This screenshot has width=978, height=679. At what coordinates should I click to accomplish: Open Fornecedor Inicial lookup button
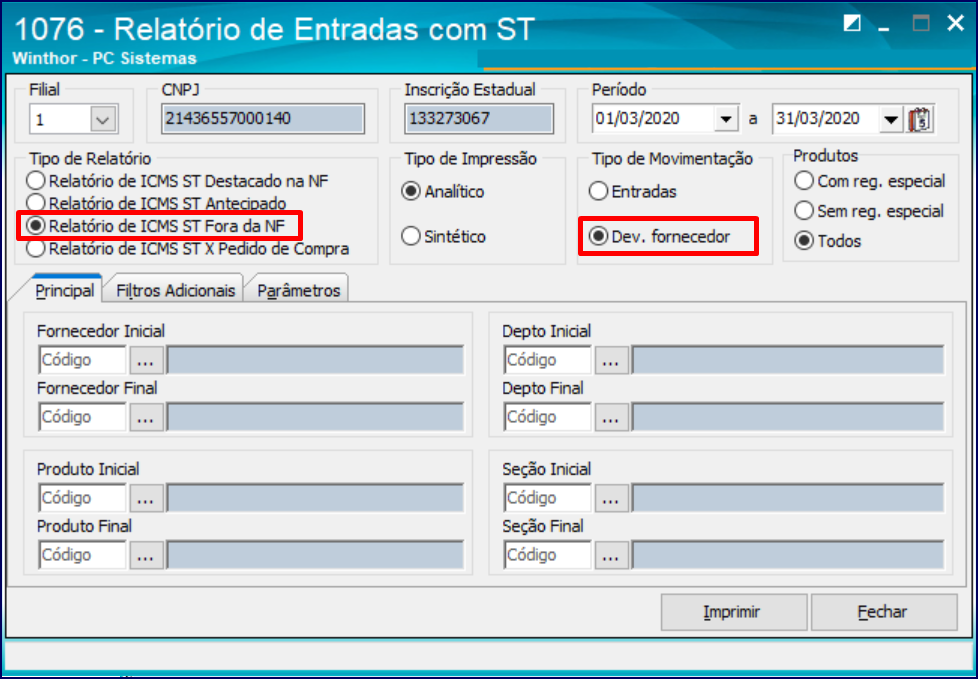tap(146, 360)
